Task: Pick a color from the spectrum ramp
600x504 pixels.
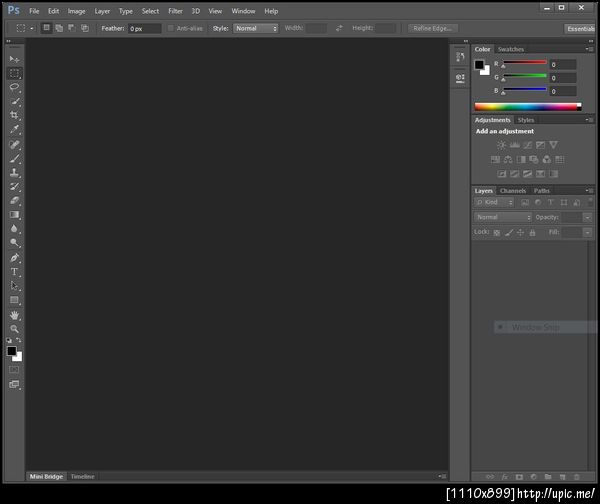Action: pyautogui.click(x=528, y=107)
